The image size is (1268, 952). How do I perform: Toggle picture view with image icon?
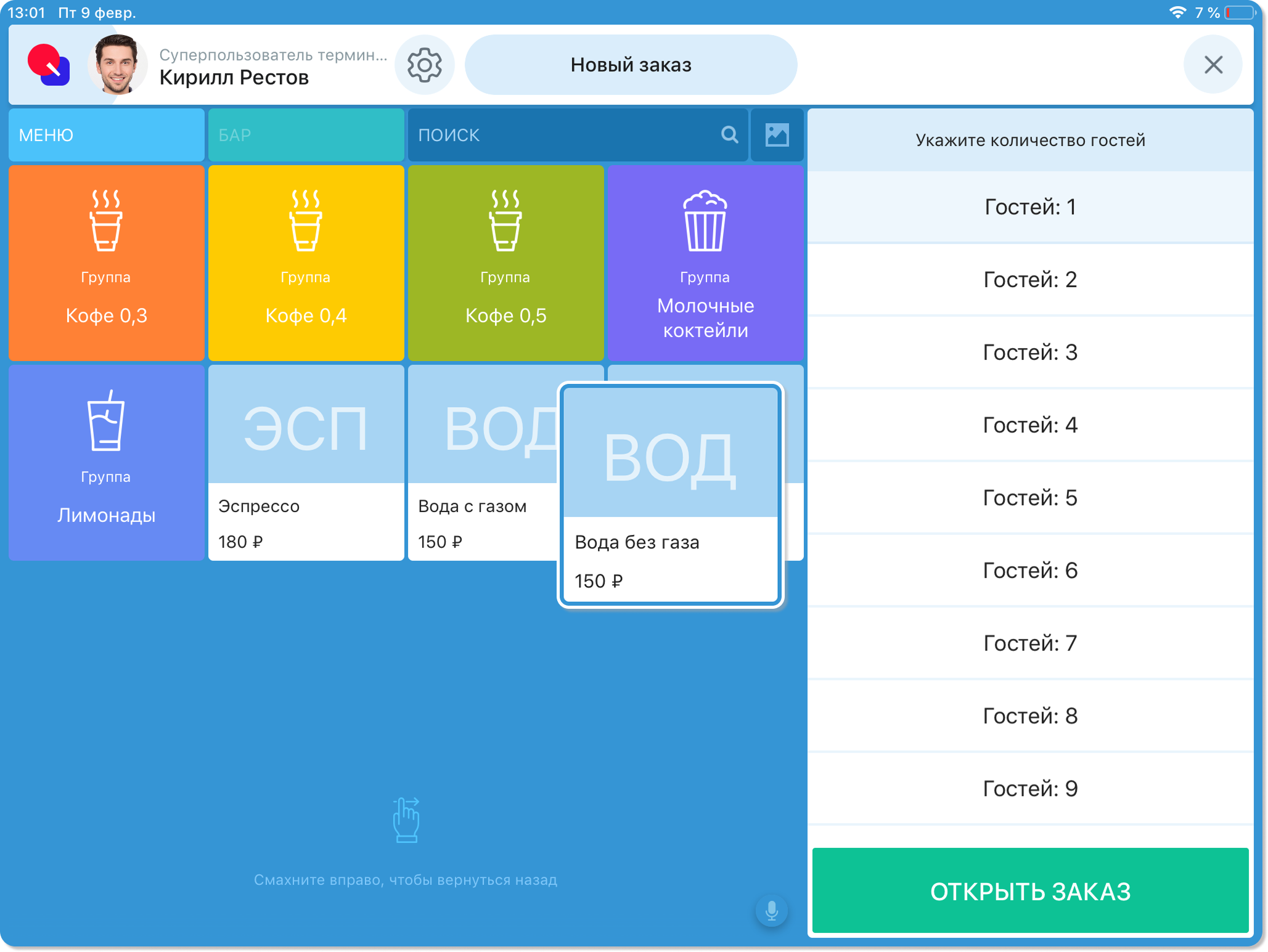point(777,135)
